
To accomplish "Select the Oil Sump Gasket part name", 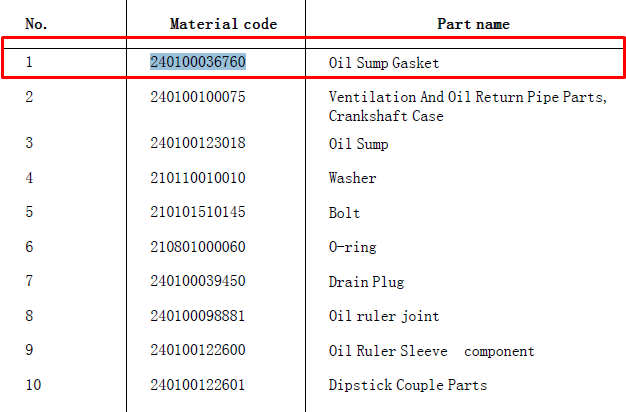I will click(384, 63).
